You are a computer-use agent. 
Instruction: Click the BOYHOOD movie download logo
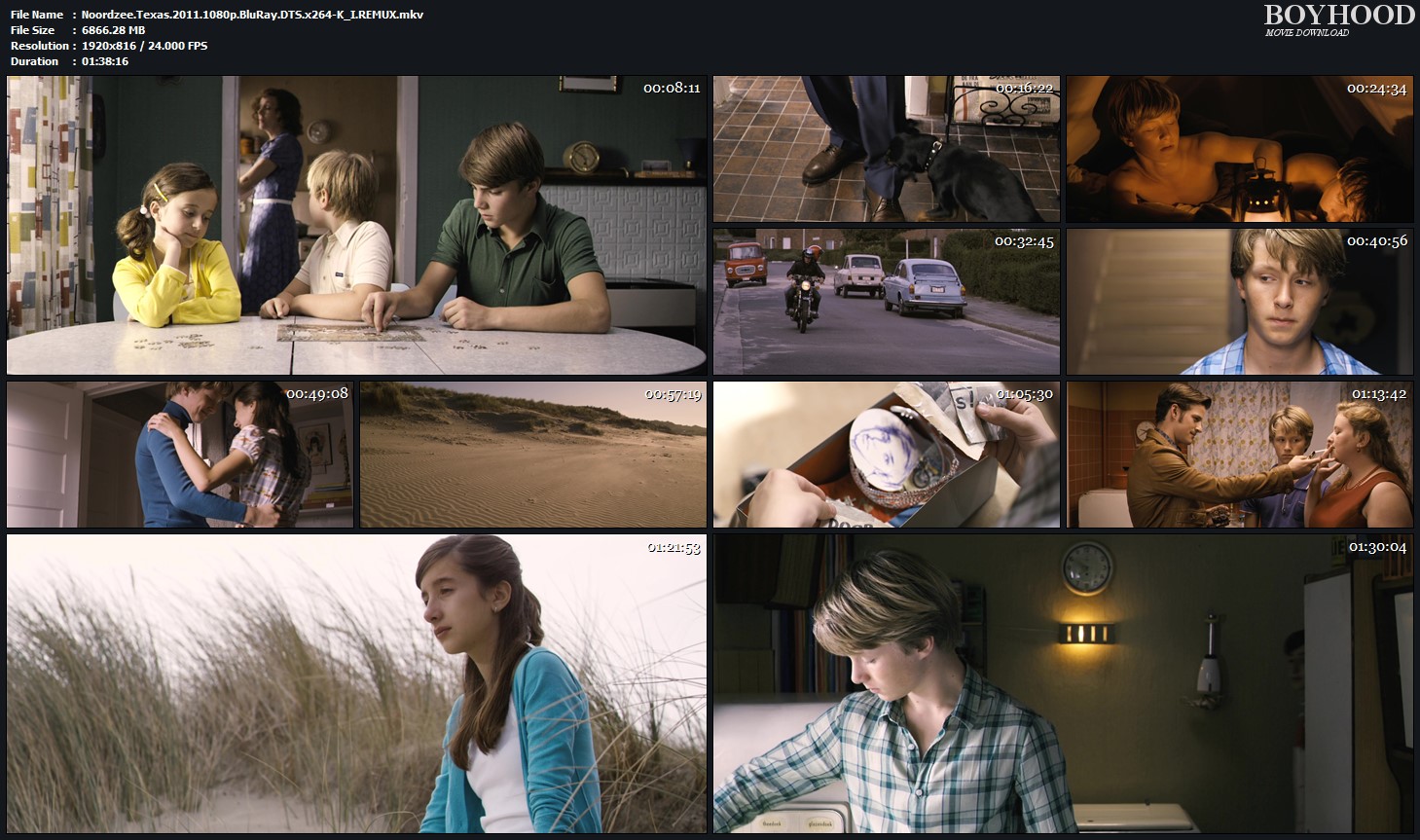click(1338, 16)
